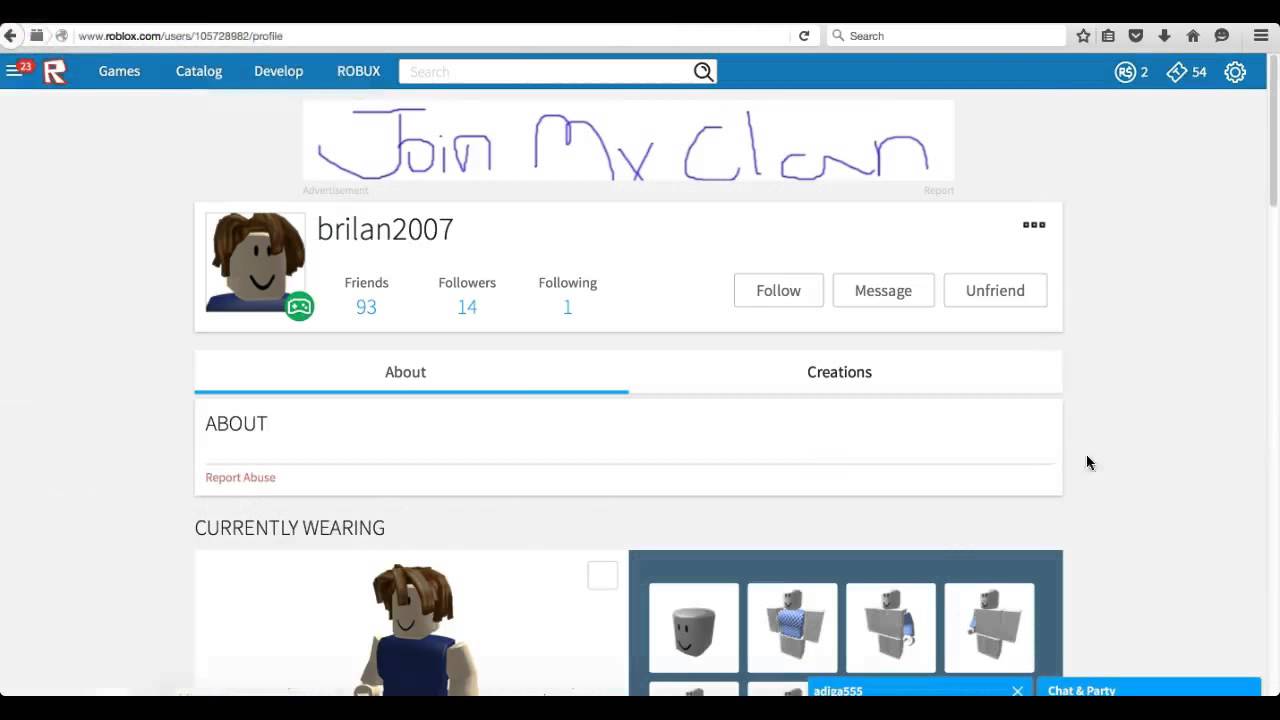Viewport: 1280px width, 720px height.
Task: Click the ad Report link
Action: tap(938, 190)
